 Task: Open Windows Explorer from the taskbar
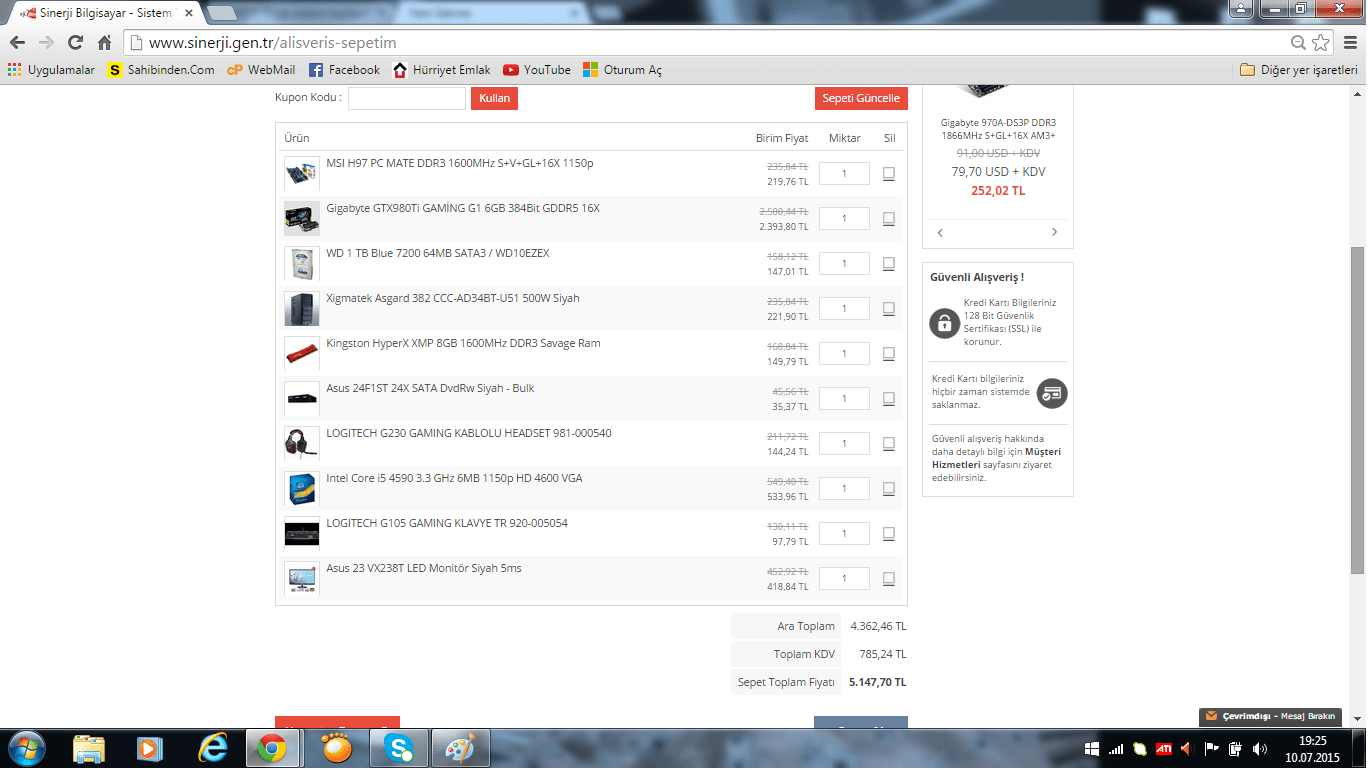[x=88, y=748]
